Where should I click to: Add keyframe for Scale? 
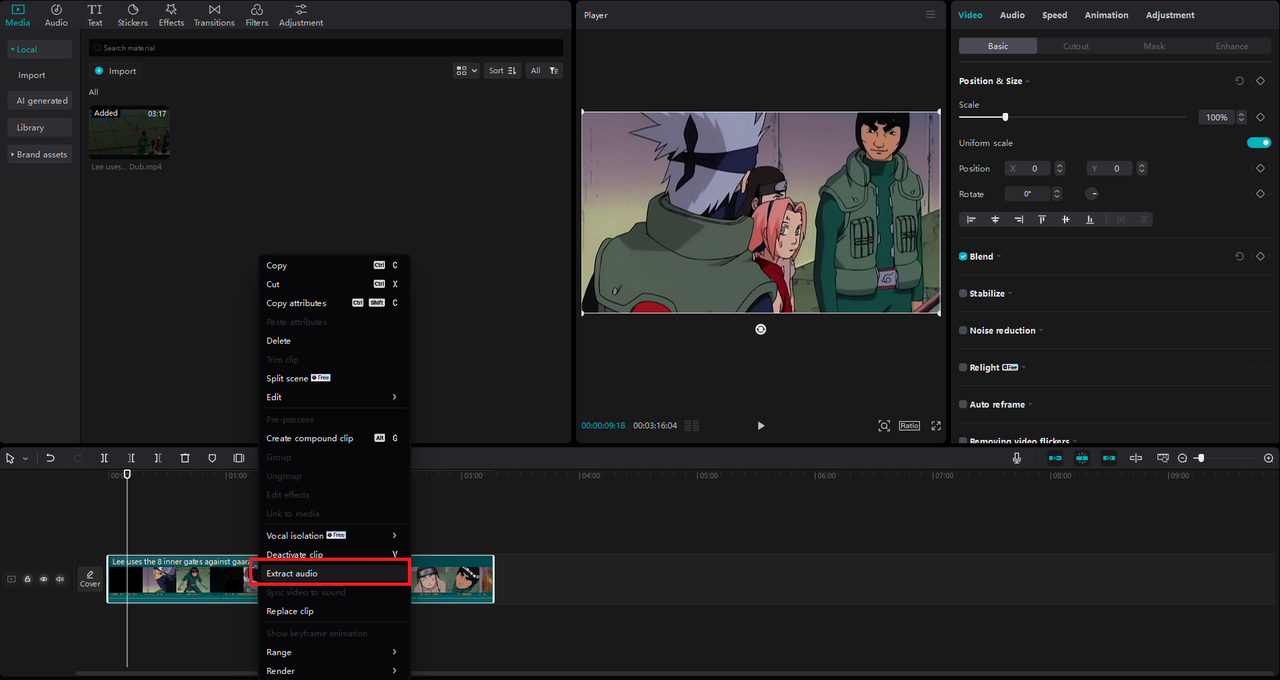(x=1261, y=117)
